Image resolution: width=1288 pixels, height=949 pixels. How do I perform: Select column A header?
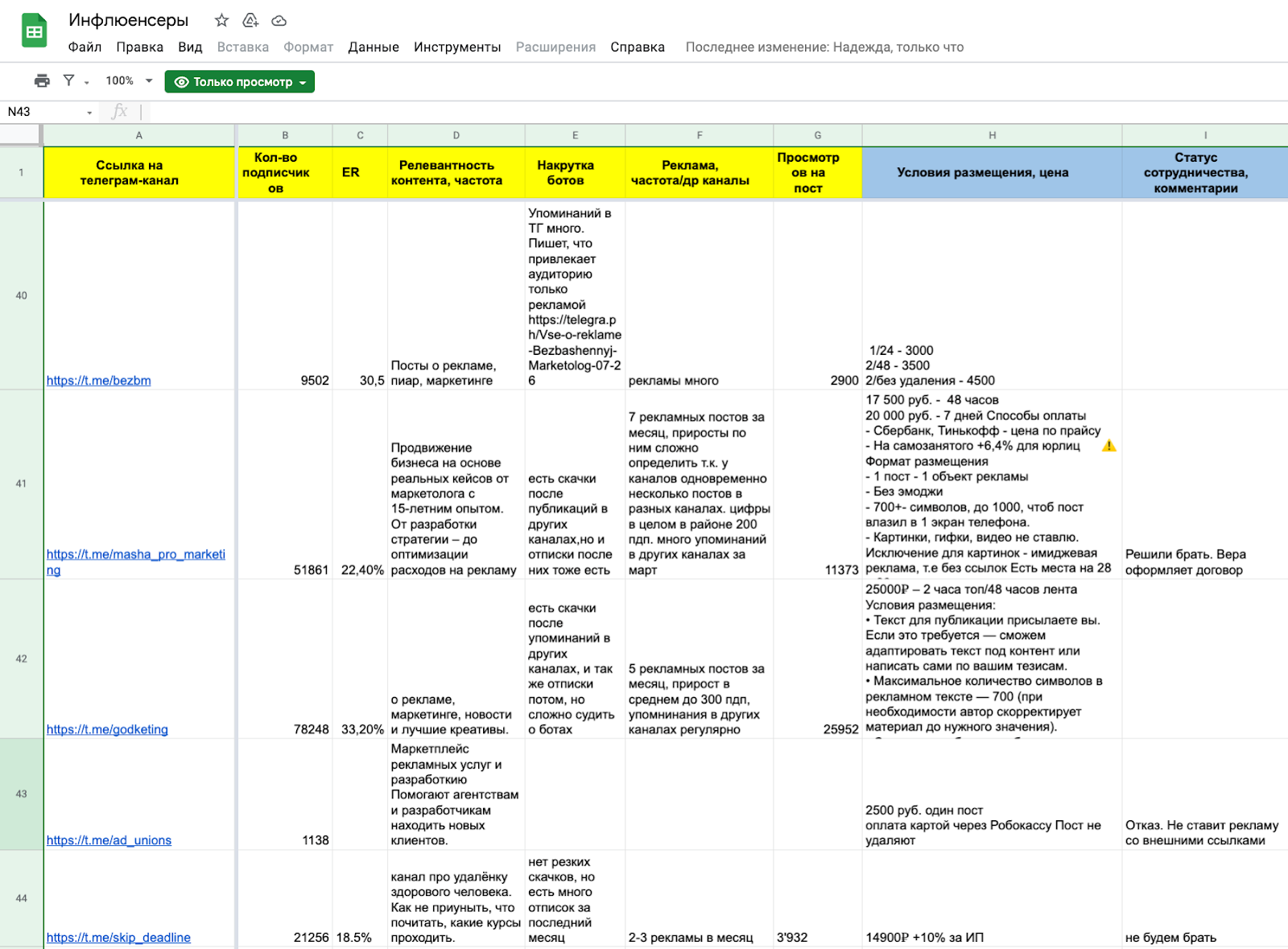[x=139, y=135]
